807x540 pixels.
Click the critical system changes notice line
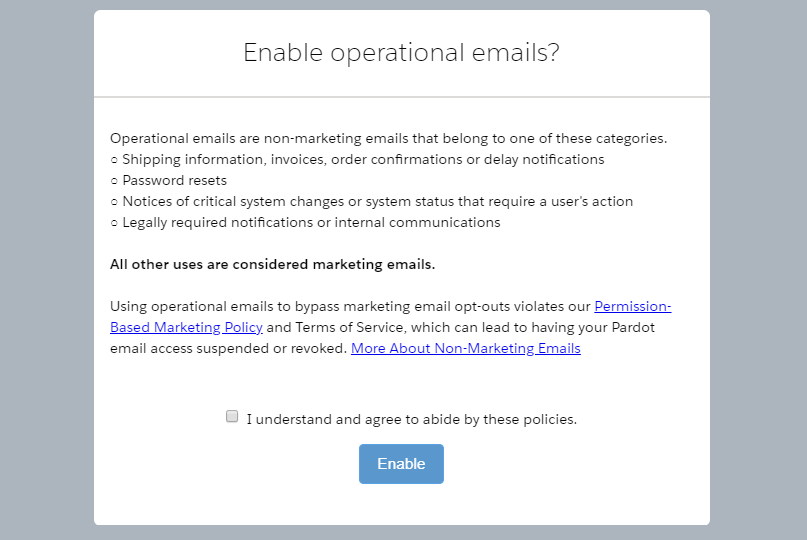[x=377, y=201]
